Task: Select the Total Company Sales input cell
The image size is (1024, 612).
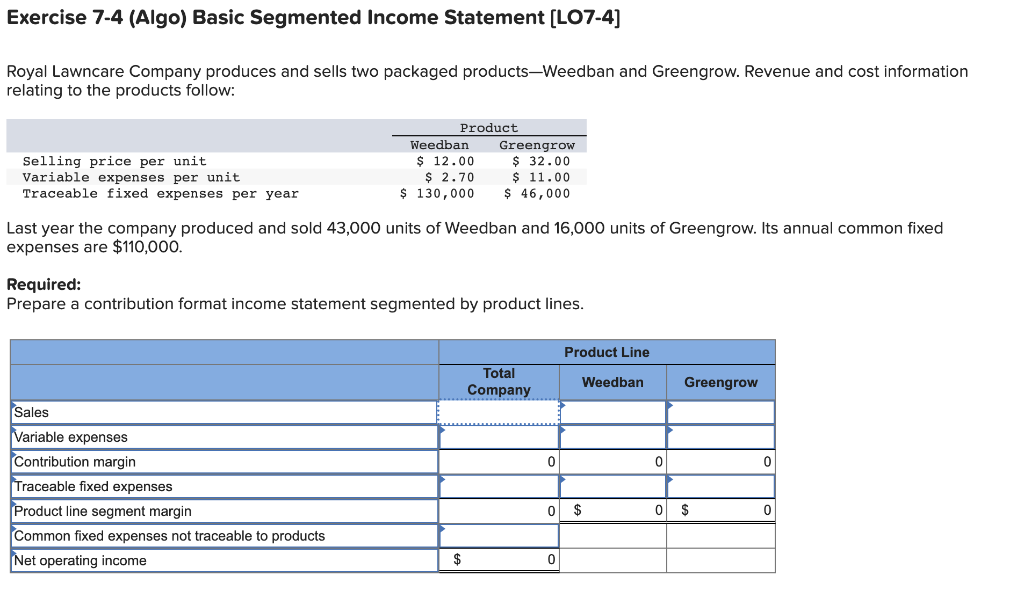Action: coord(498,412)
